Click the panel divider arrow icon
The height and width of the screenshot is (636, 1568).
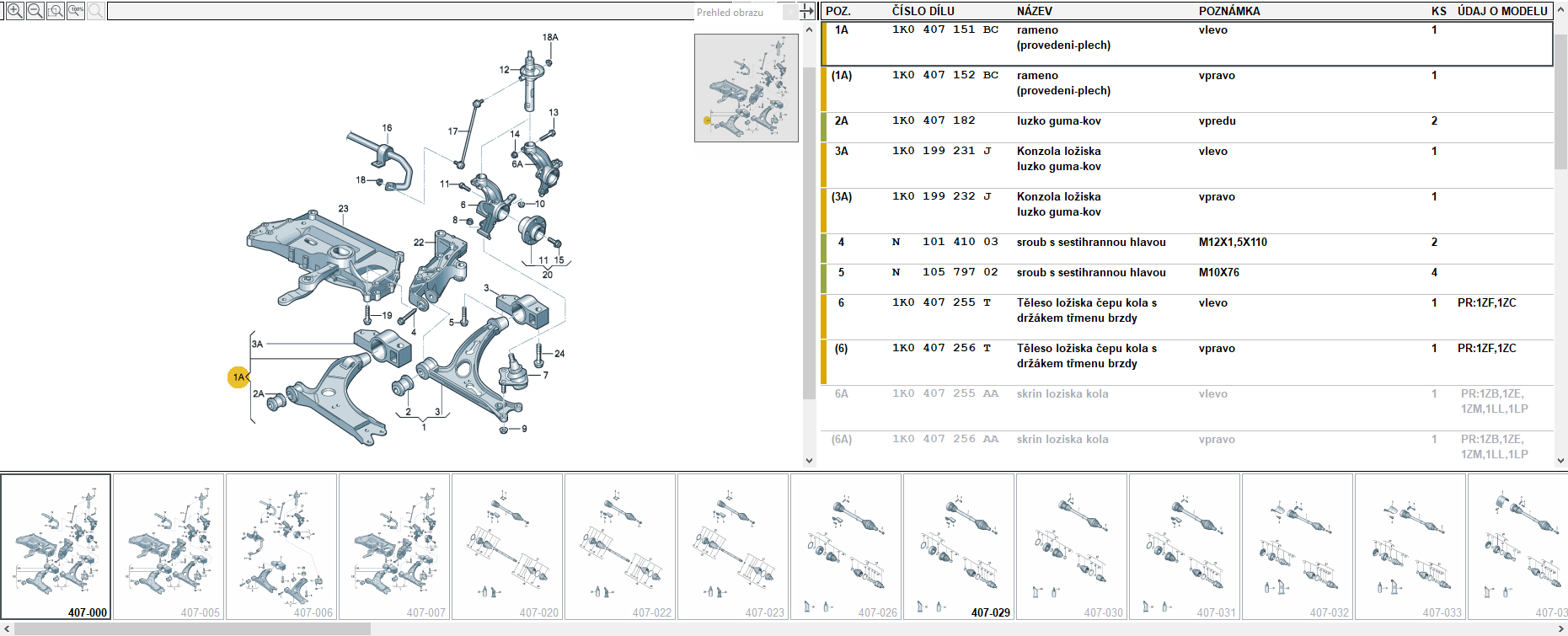[x=807, y=11]
